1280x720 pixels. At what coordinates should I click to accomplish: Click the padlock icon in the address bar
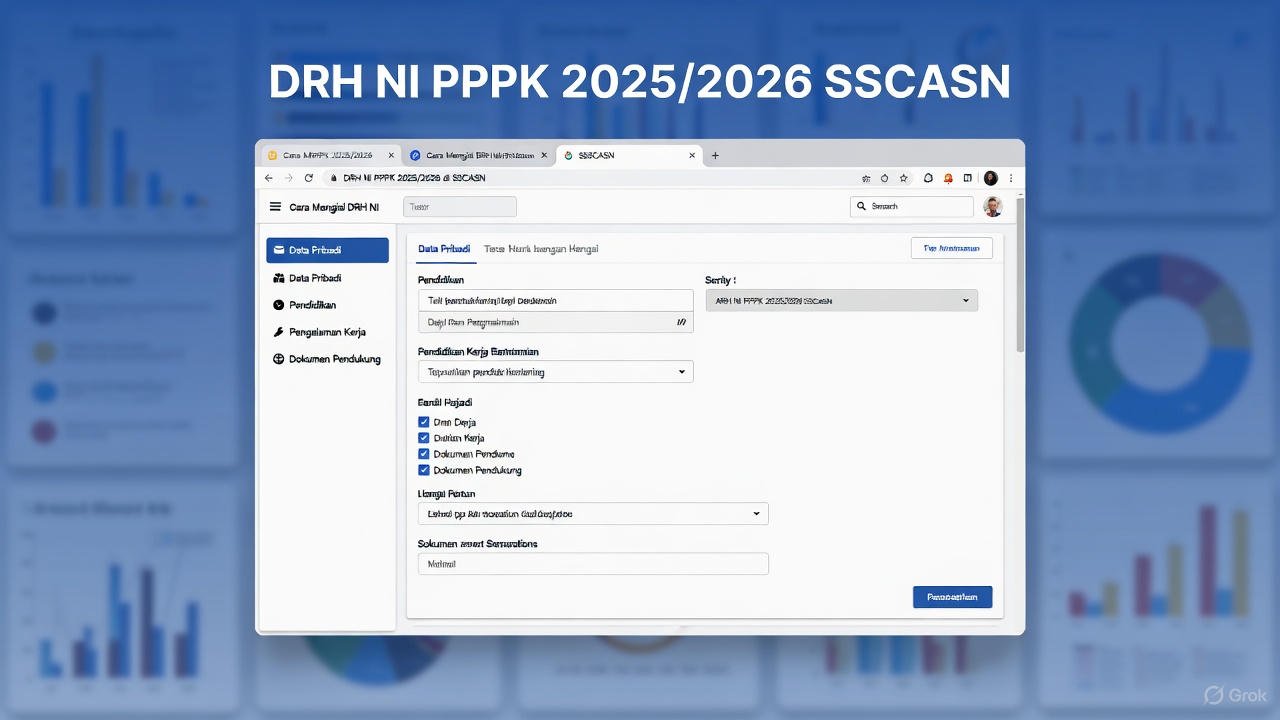(334, 178)
